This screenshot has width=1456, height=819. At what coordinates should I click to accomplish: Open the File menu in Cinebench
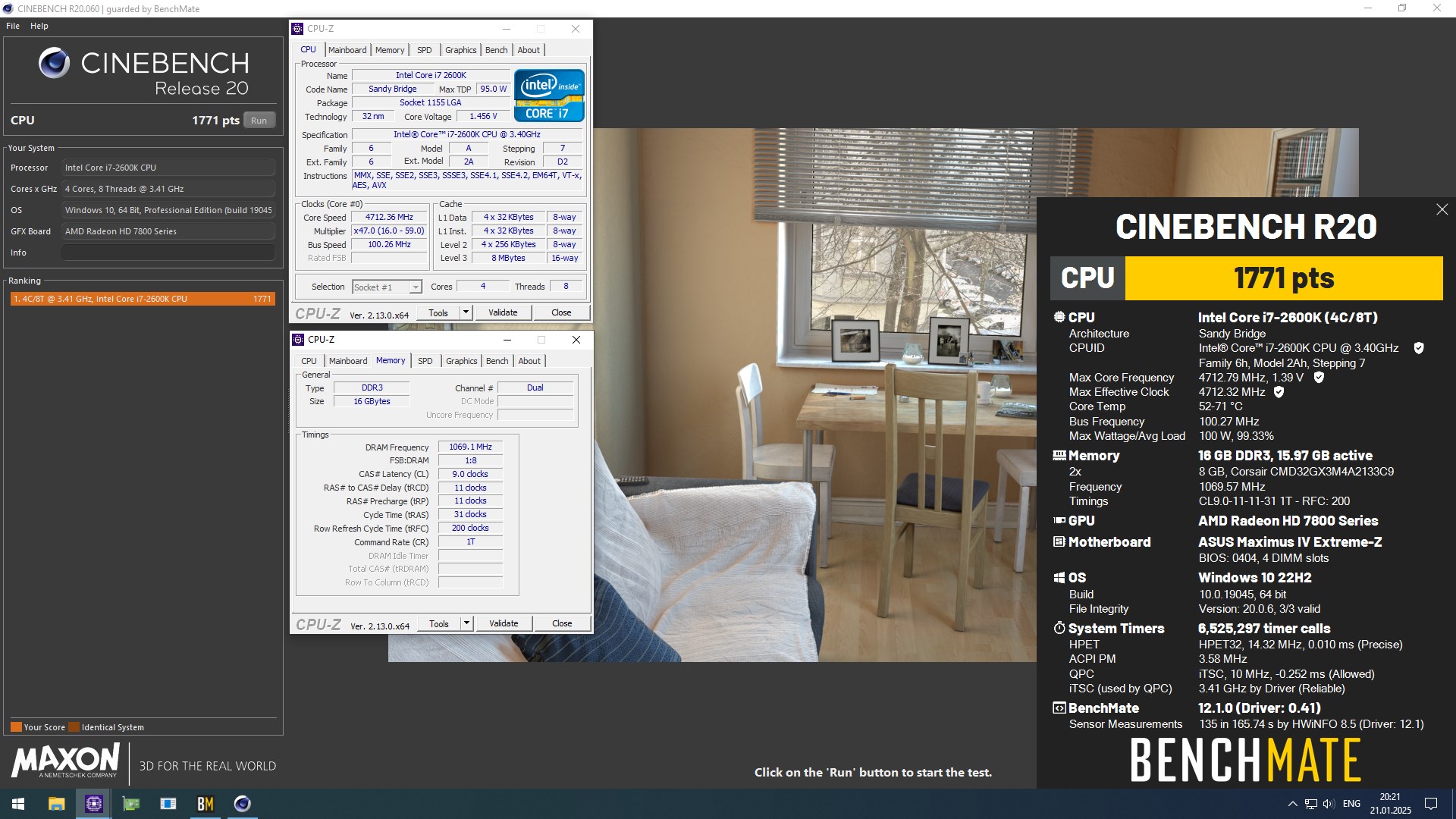[x=13, y=26]
